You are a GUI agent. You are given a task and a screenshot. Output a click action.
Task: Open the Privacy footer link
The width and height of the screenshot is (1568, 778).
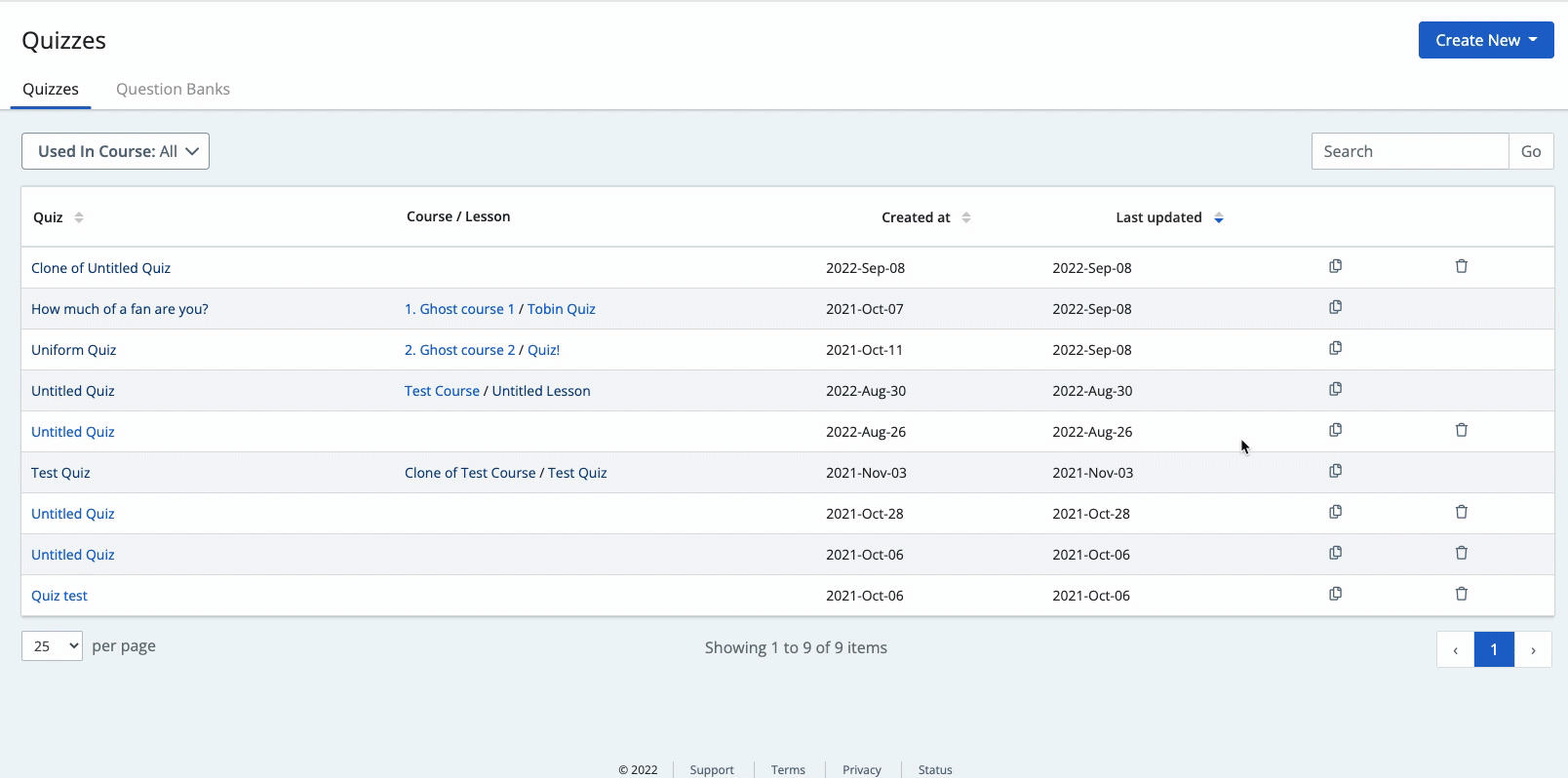pos(862,769)
